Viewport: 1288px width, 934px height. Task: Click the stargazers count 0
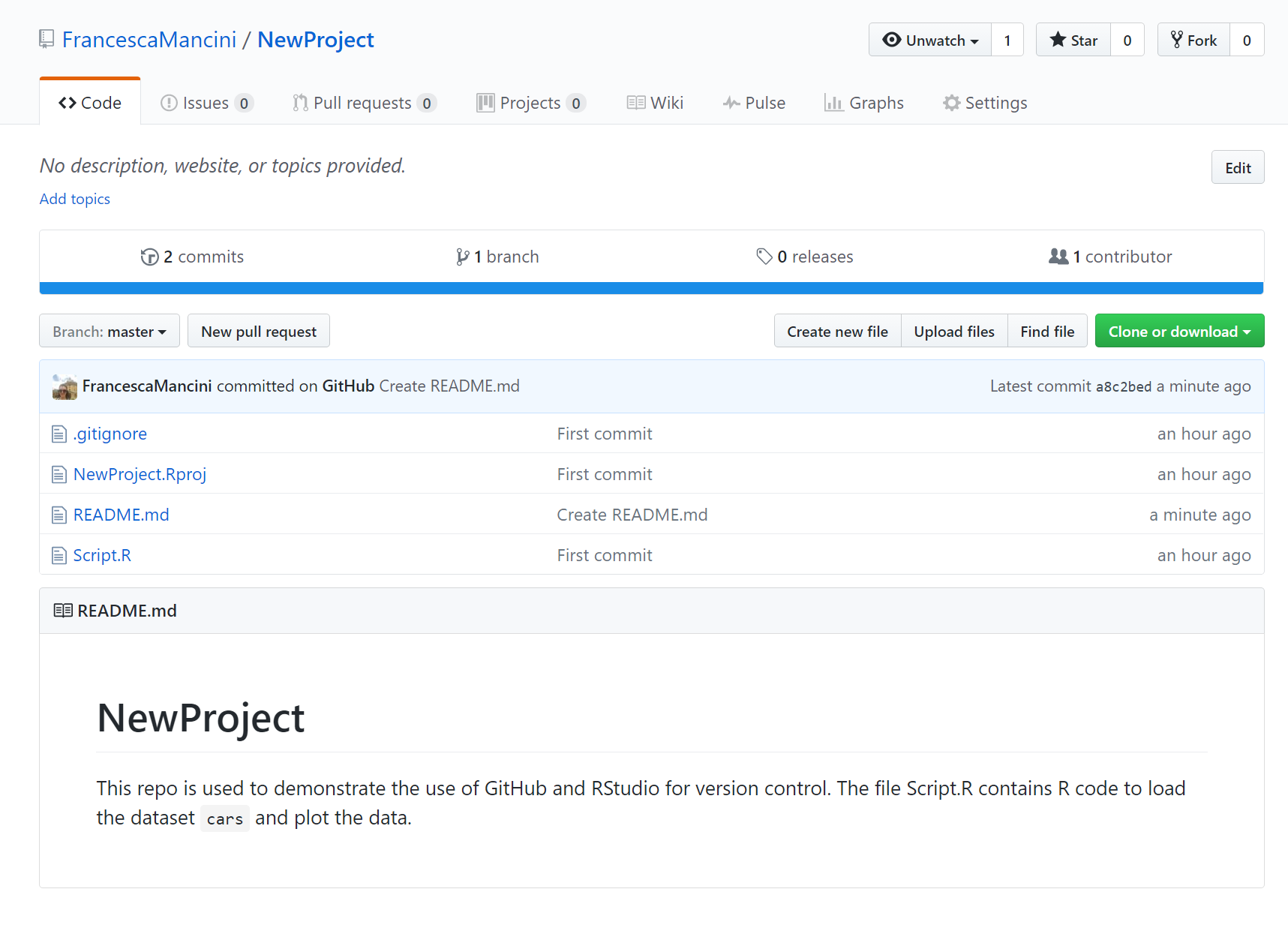[x=1127, y=40]
